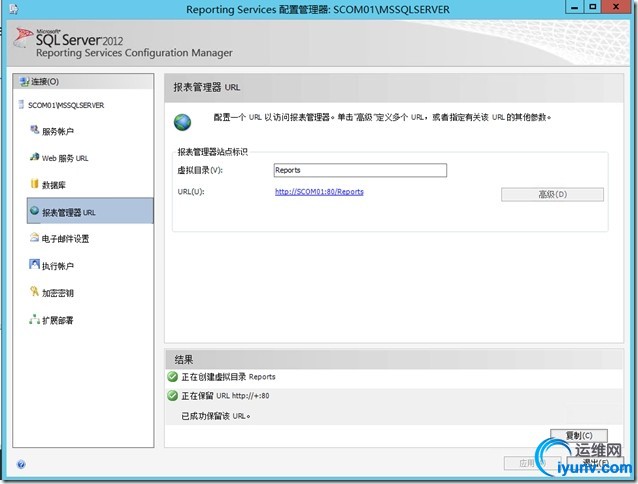Screen dimensions: 638x484
Task: Maximize the configuration manager window
Action: coord(593,7)
